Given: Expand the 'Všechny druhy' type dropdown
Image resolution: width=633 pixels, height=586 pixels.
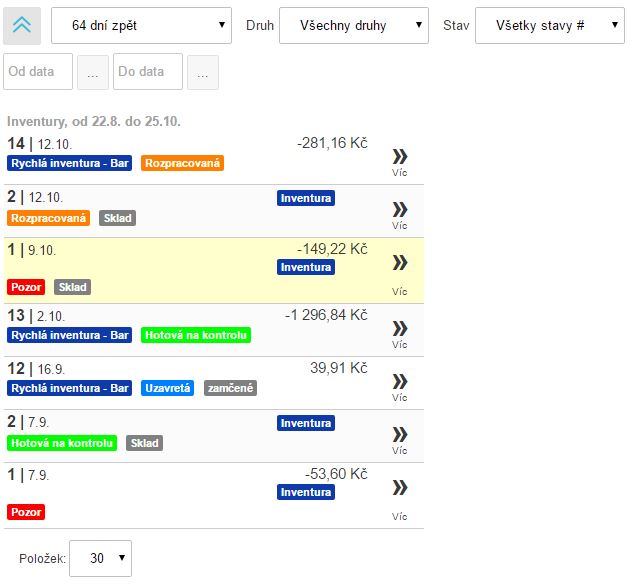Looking at the screenshot, I should 353,24.
